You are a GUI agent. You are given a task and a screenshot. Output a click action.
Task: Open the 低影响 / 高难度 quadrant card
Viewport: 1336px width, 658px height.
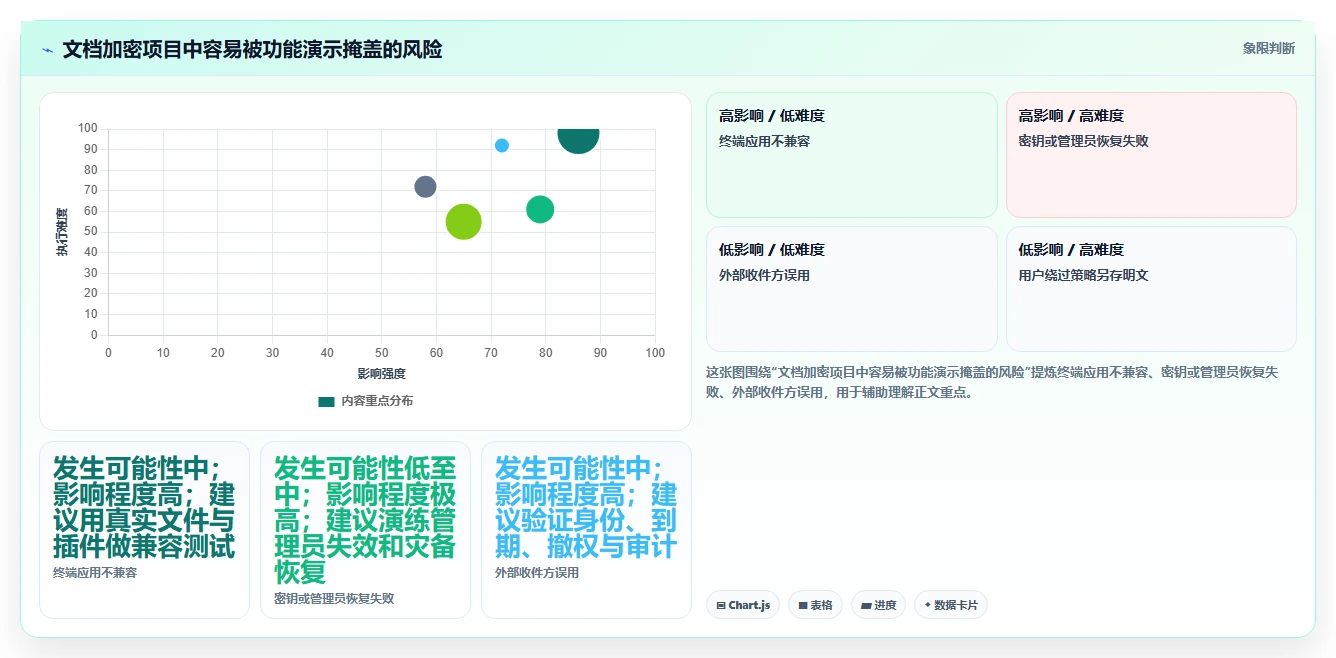point(1151,289)
